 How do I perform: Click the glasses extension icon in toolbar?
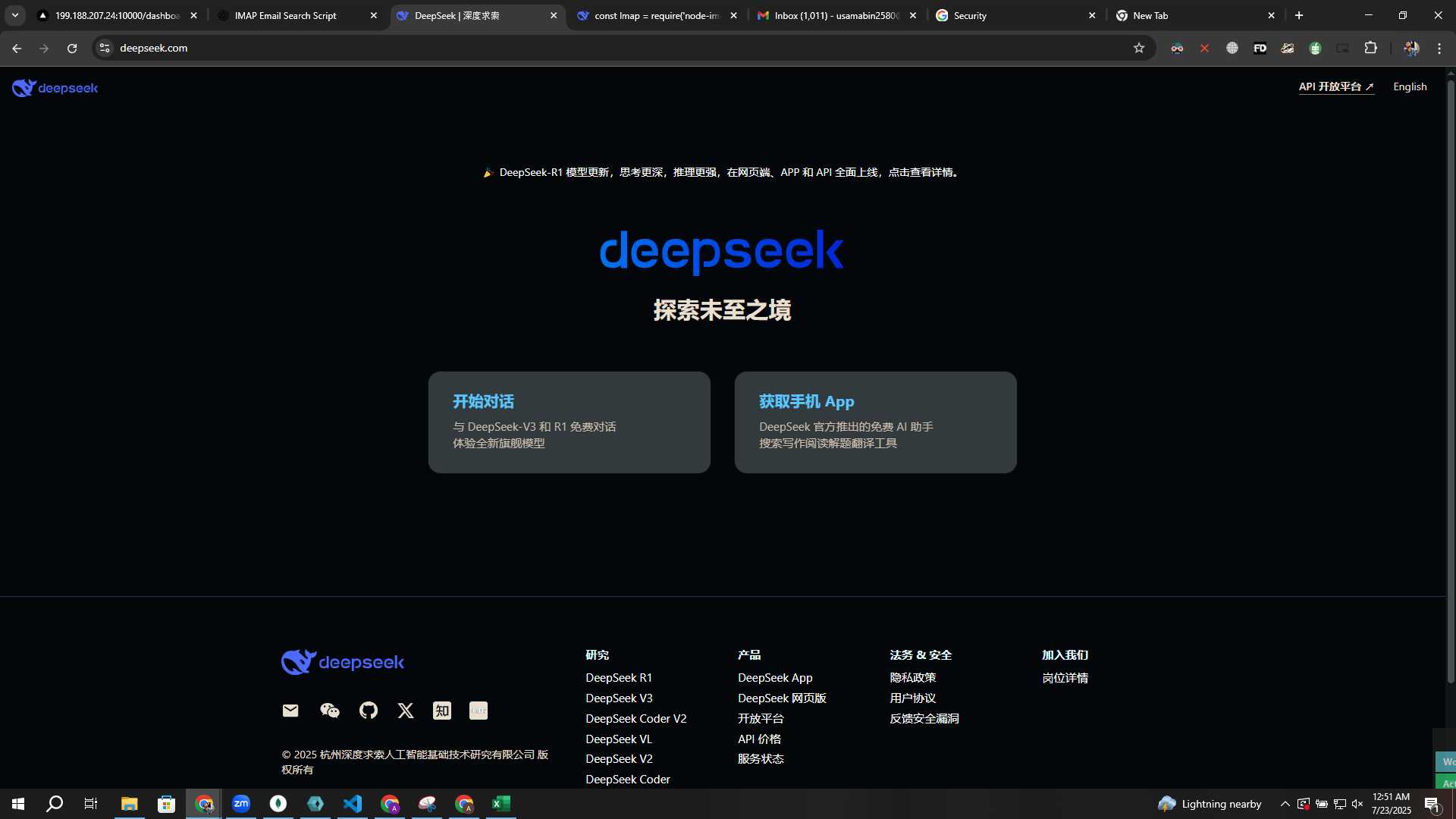click(1177, 48)
